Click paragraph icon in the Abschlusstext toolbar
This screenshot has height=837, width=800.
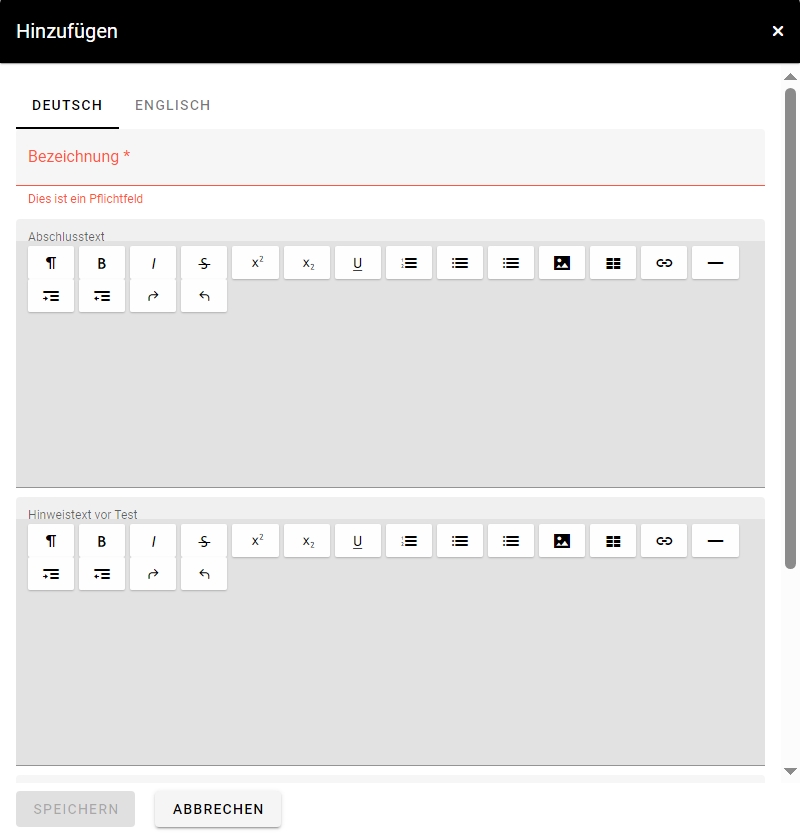(51, 263)
